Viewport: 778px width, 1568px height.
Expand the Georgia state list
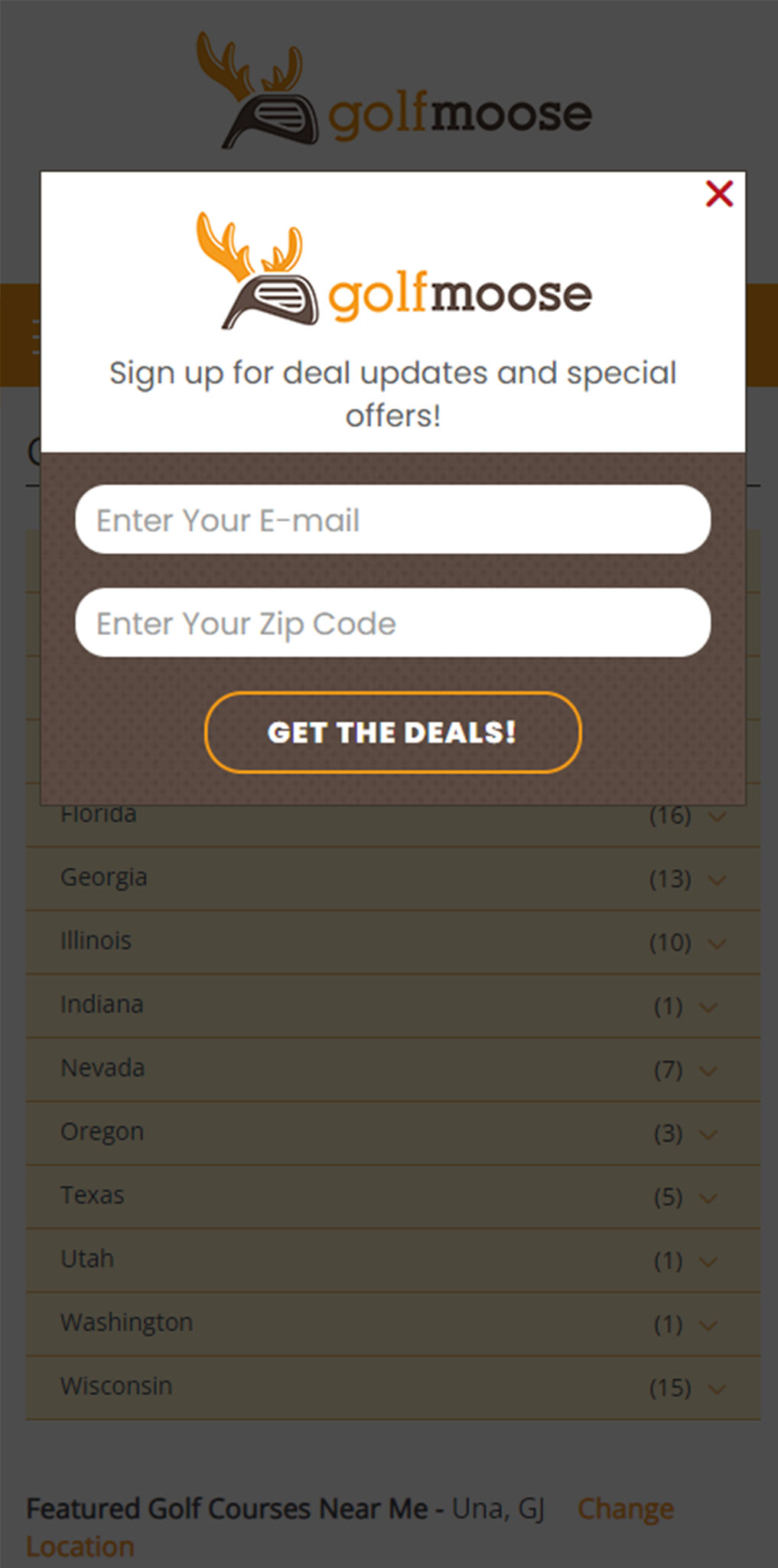coord(717,880)
